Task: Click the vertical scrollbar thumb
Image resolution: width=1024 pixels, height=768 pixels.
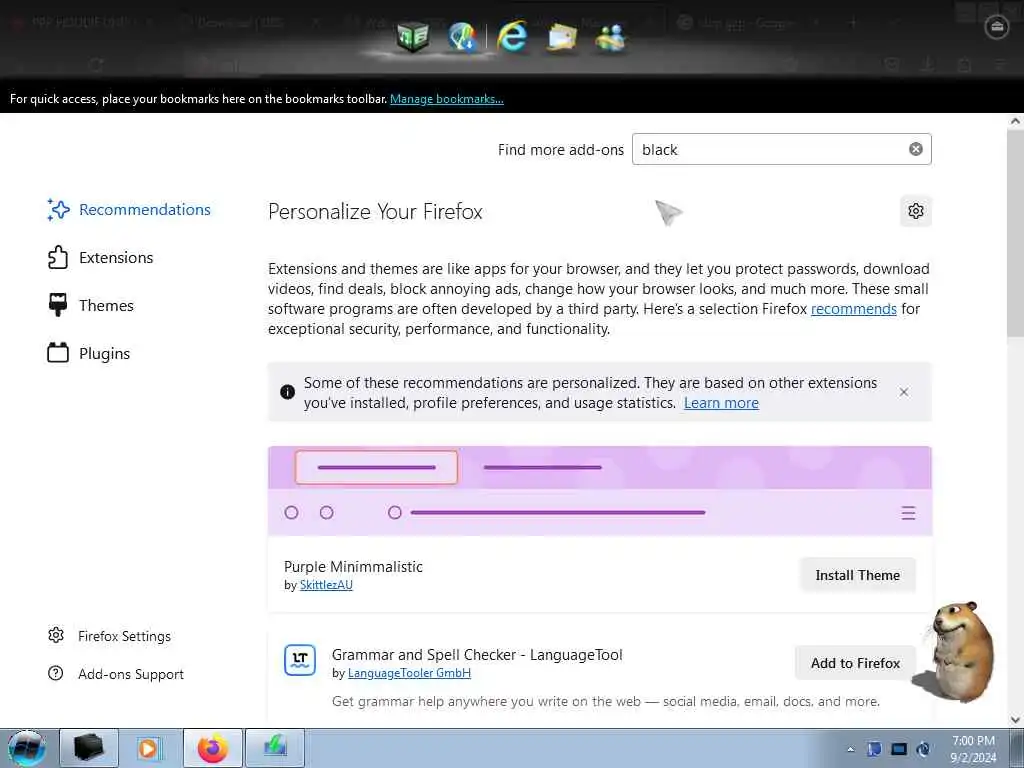Action: tap(1015, 234)
